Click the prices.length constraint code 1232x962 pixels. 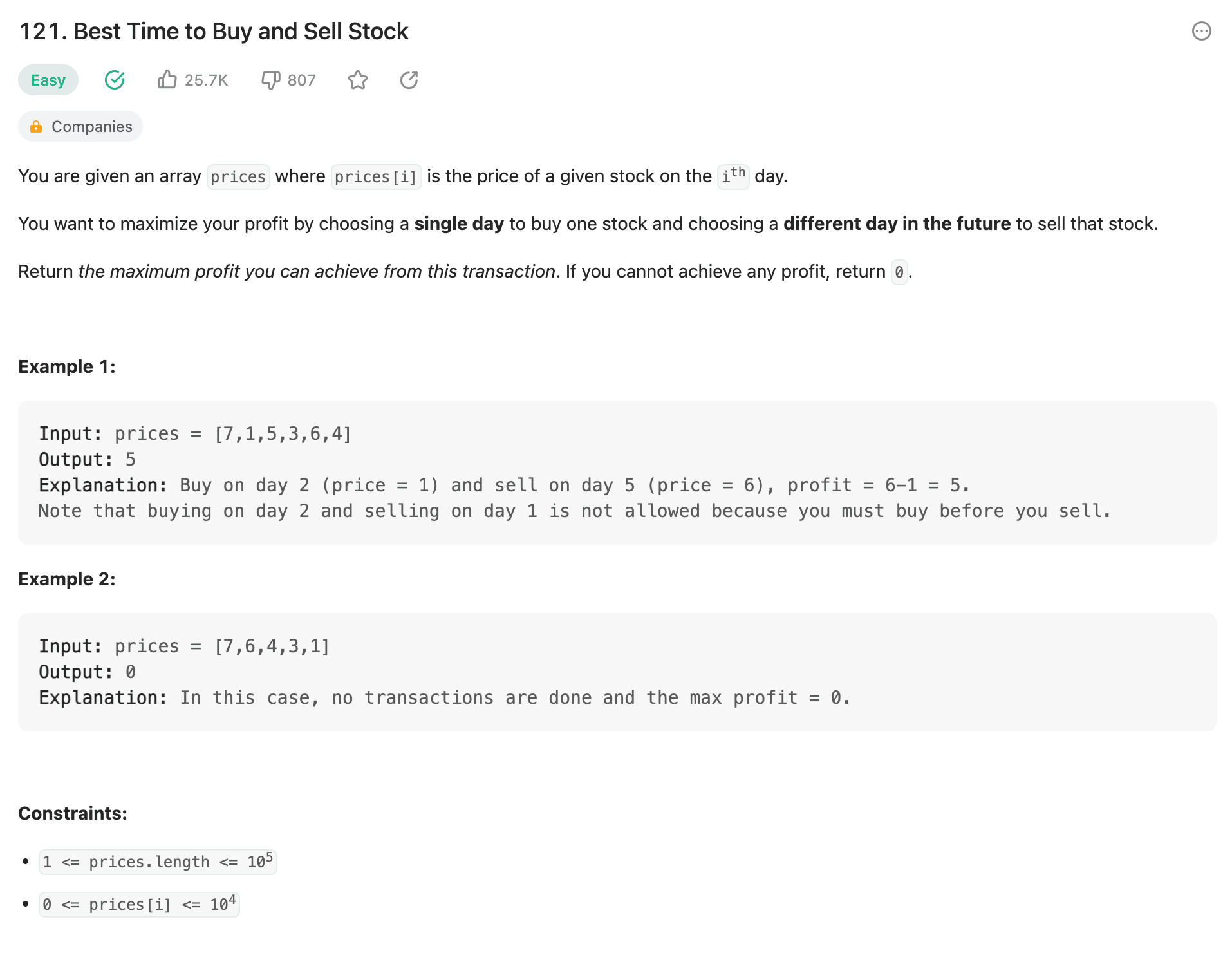pos(158,862)
